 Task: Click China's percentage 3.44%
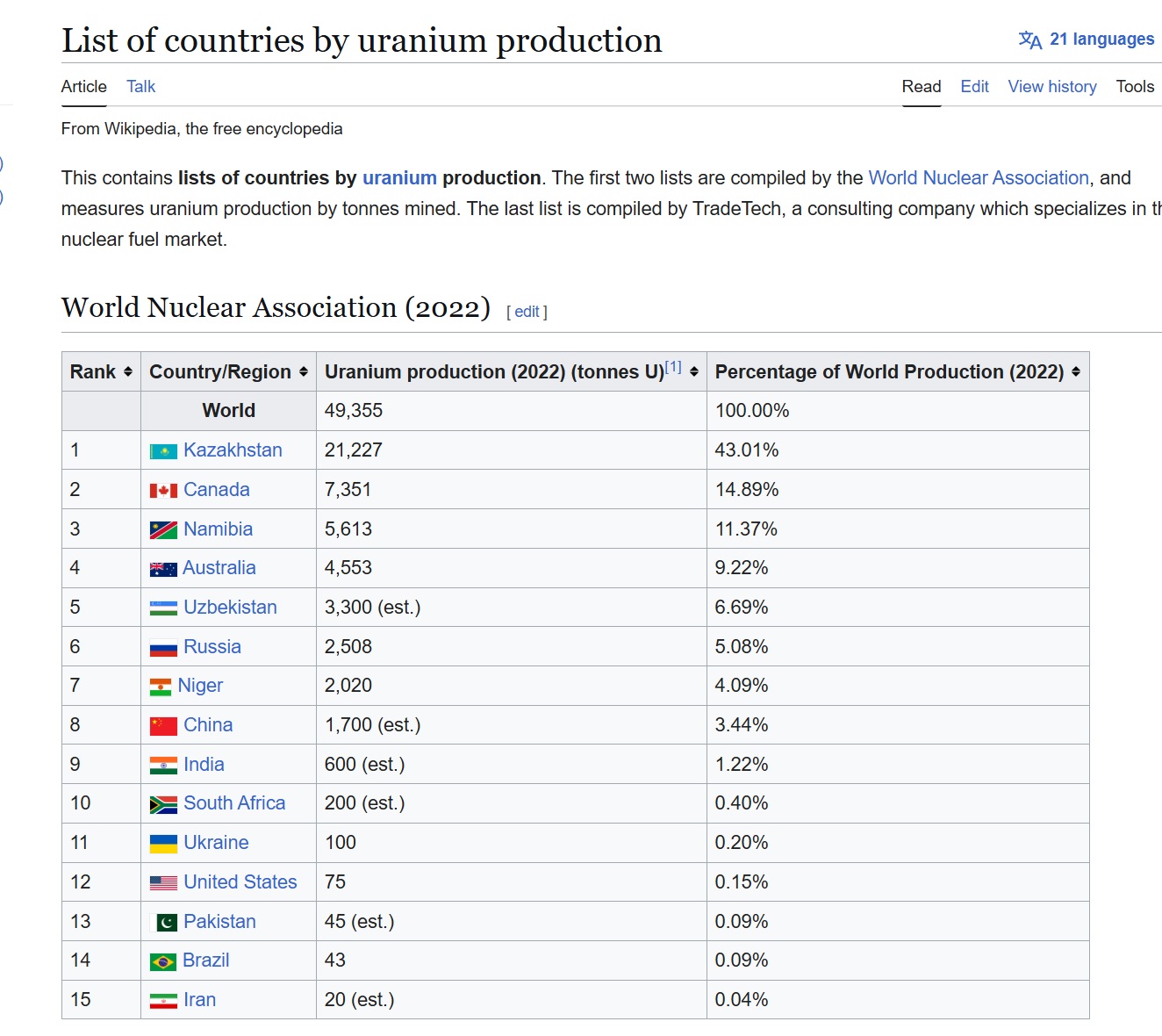click(742, 725)
